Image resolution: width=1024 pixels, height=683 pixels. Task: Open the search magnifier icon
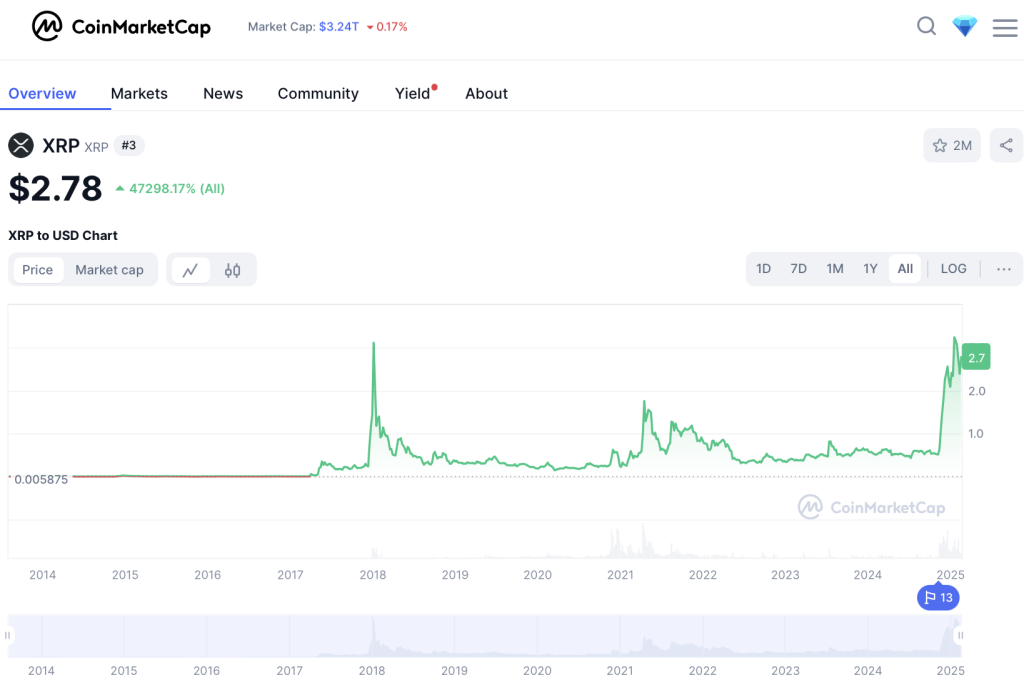[x=927, y=27]
